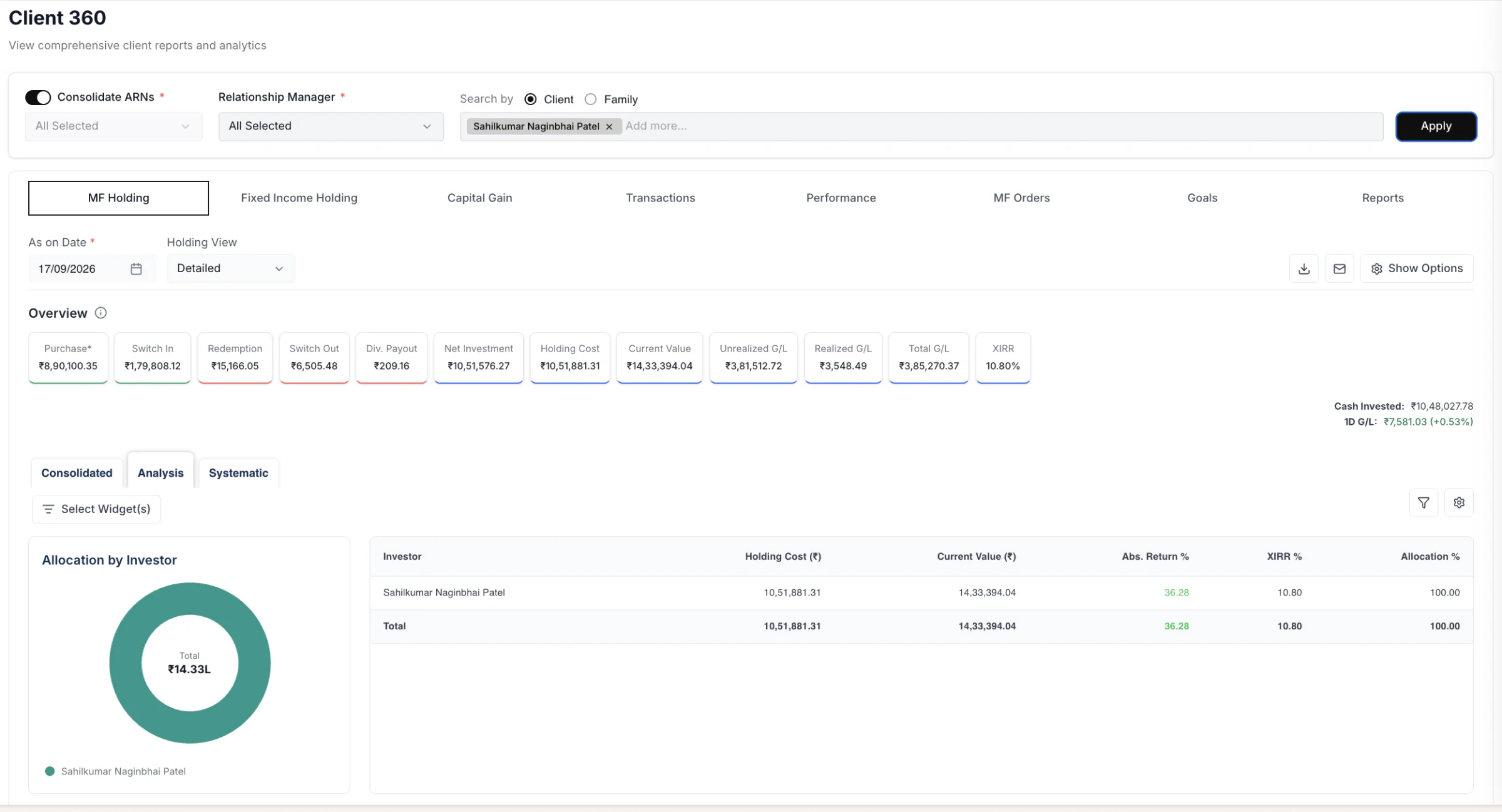Switch to the Fixed Income Holding tab

(299, 198)
